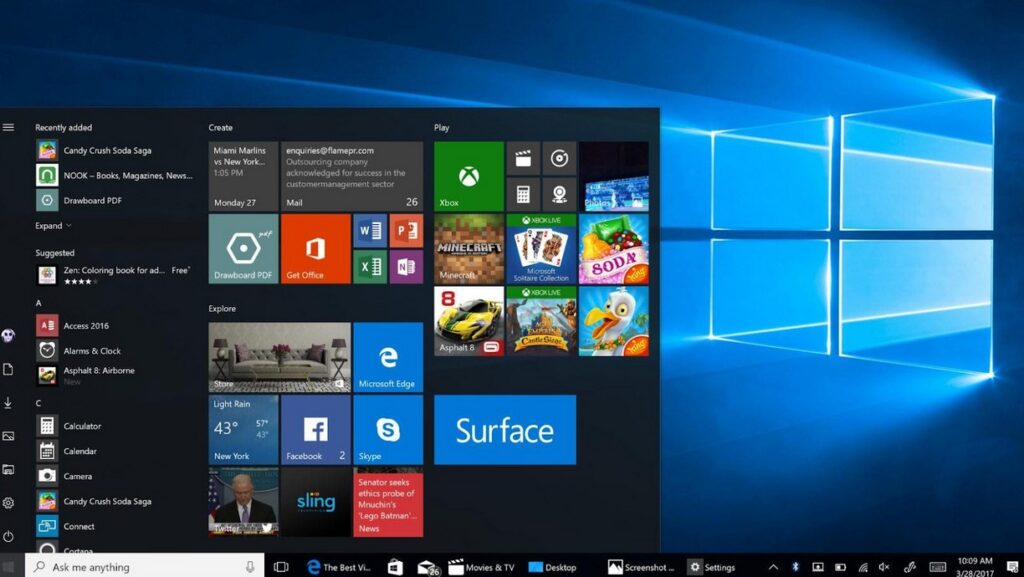Open Pictures from the Start menu side rail
The height and width of the screenshot is (577, 1024).
pos(8,436)
